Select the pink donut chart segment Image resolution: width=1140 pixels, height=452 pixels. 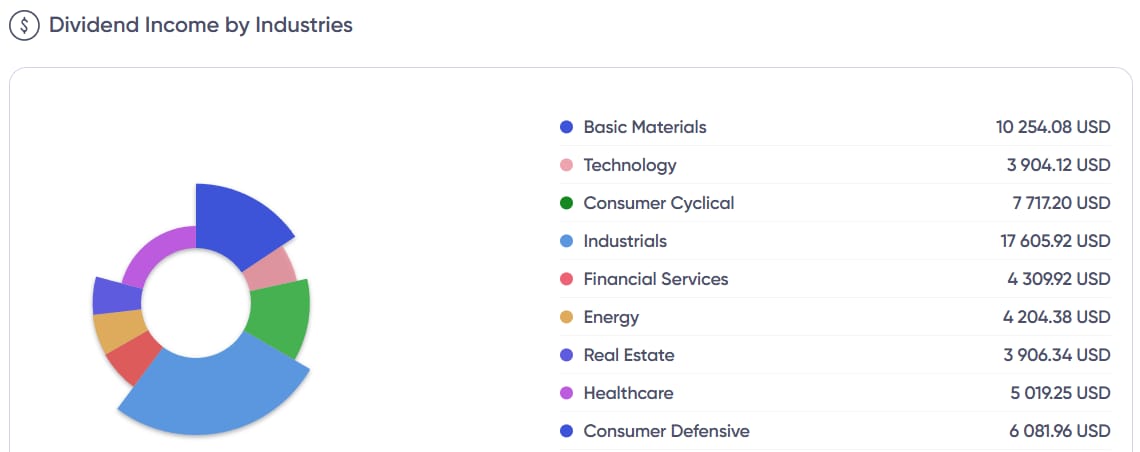tap(272, 268)
